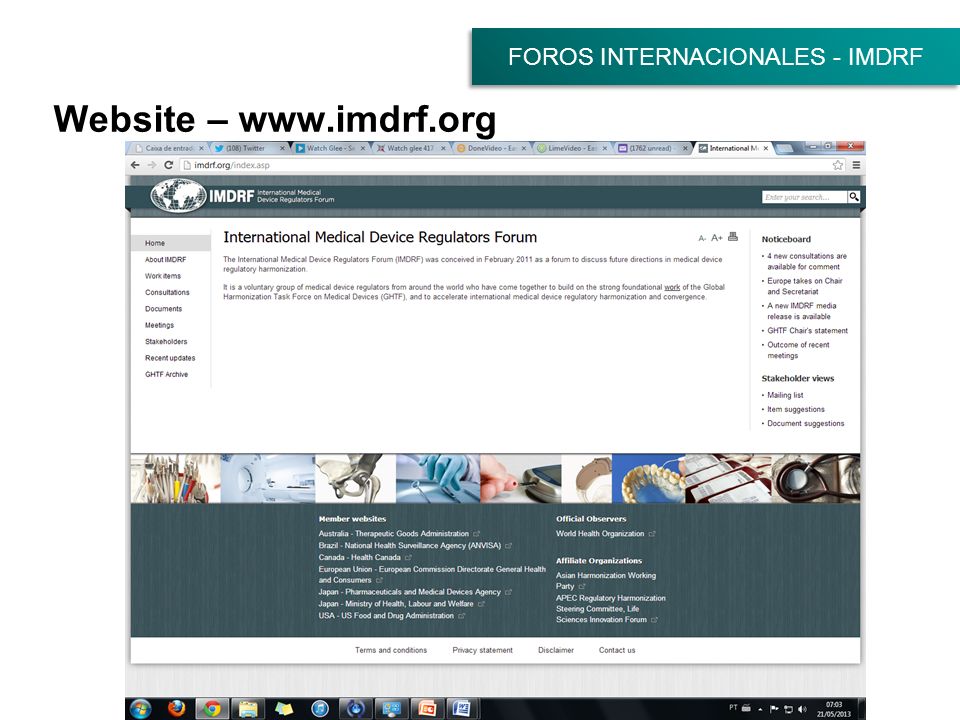
Task: Show hidden tray icons arrow
Action: pos(760,709)
